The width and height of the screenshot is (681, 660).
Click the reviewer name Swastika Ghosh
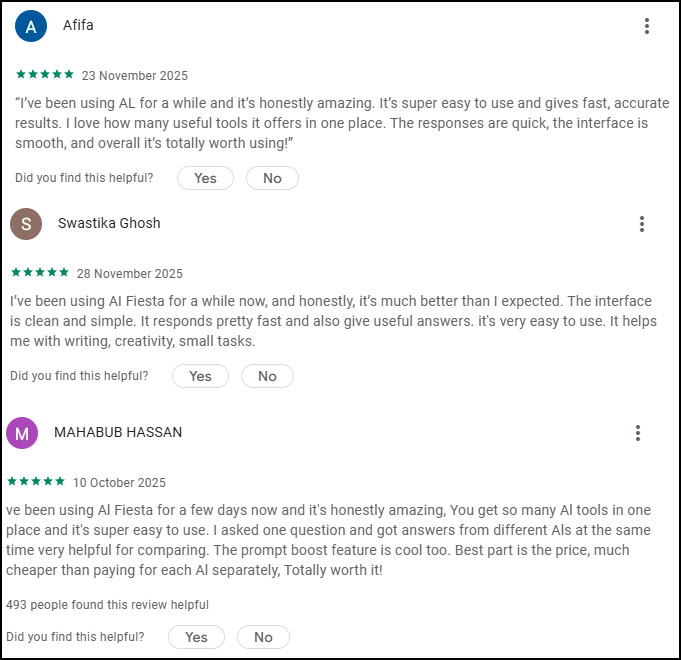coord(109,223)
